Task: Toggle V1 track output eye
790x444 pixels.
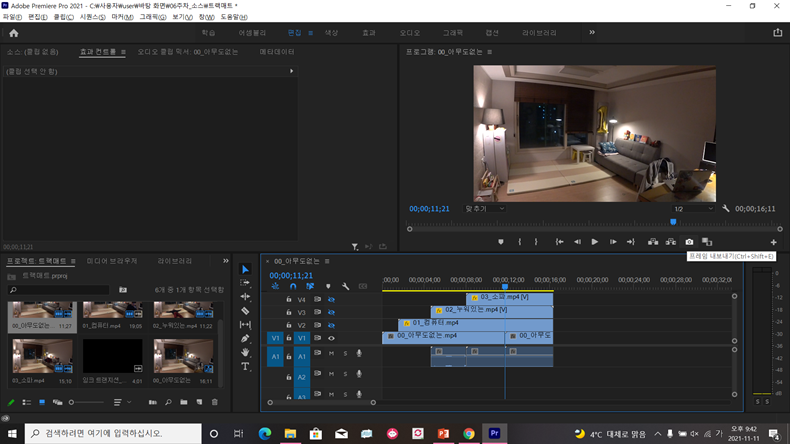Action: (x=331, y=338)
